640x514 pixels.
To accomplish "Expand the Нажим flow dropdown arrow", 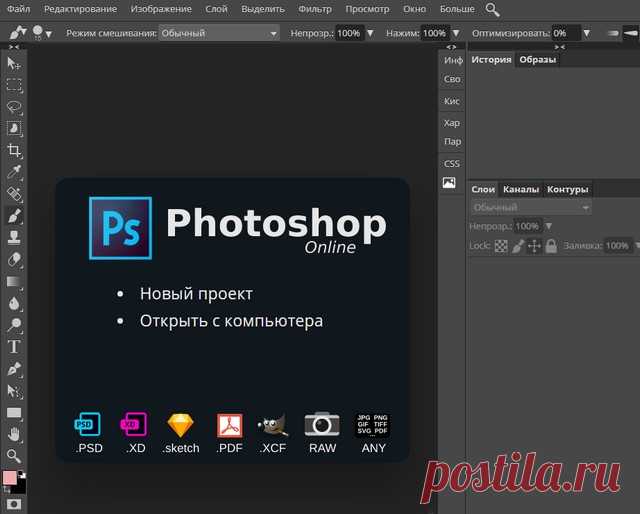I will click(x=456, y=33).
